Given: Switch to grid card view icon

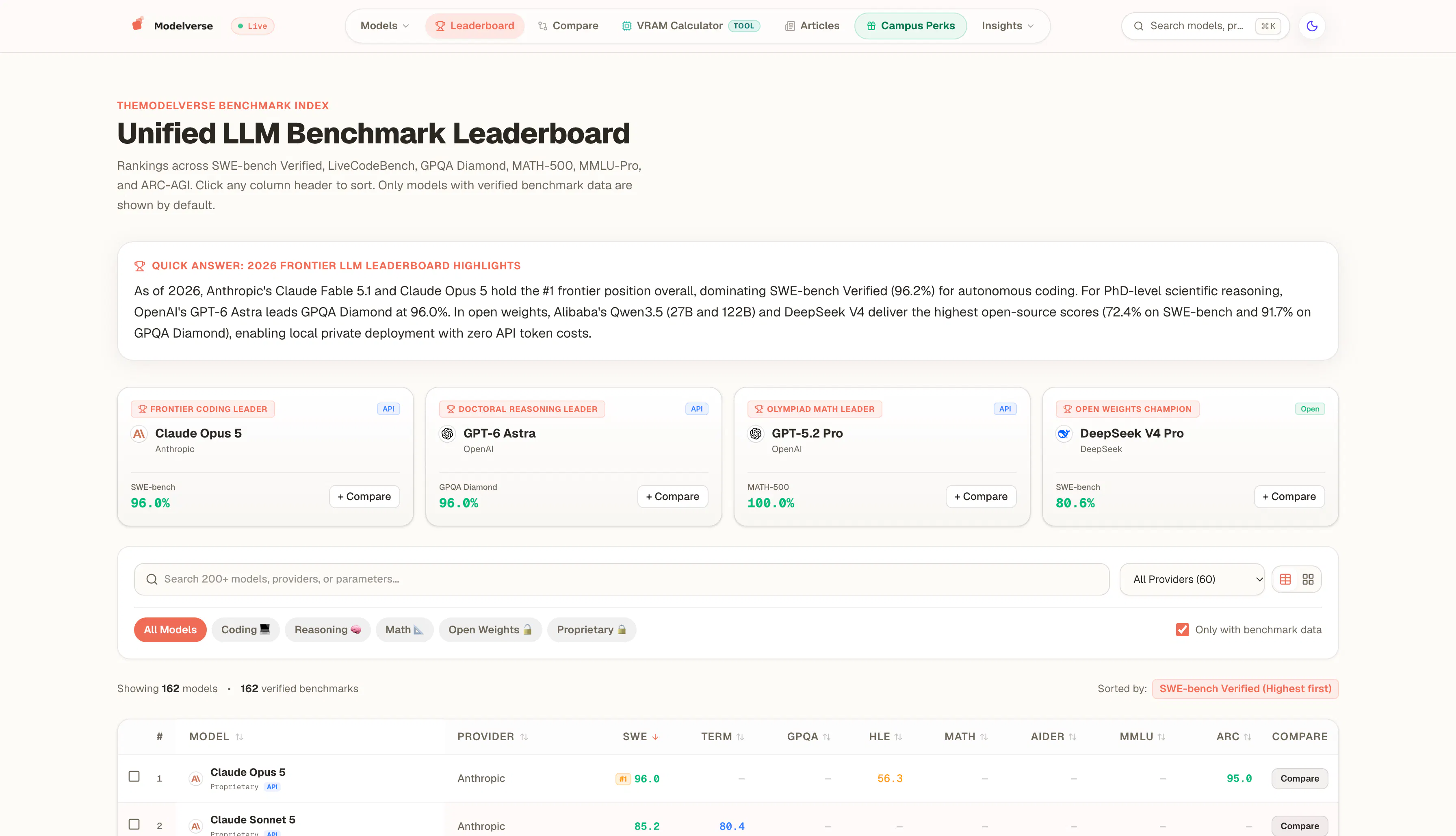Looking at the screenshot, I should (x=1308, y=579).
